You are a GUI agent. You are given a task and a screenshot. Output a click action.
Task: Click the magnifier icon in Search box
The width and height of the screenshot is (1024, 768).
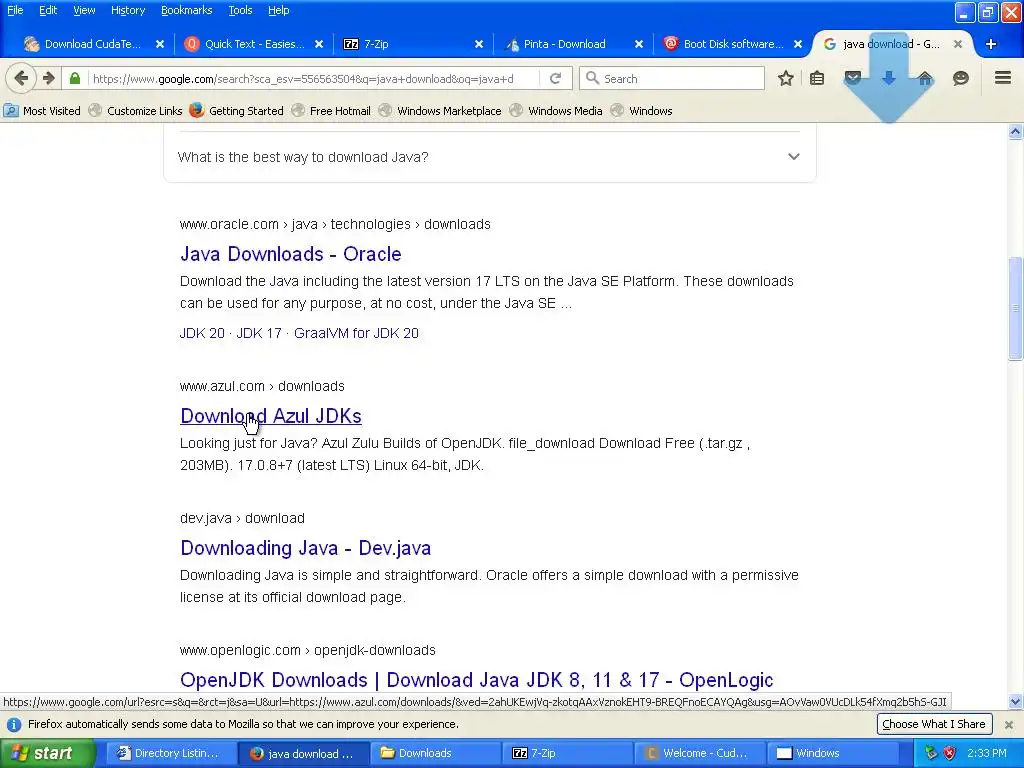pos(592,78)
